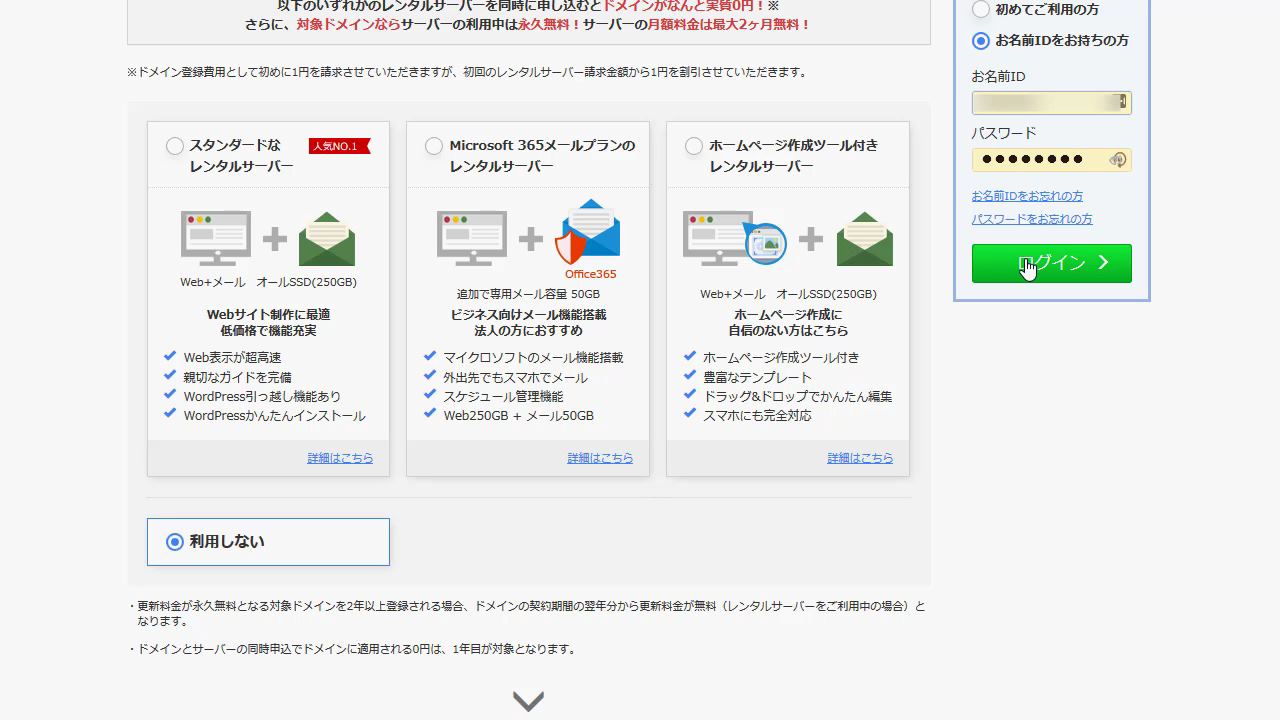Click パスワードをお忘れの方 link
Image resolution: width=1280 pixels, height=720 pixels.
(1032, 219)
